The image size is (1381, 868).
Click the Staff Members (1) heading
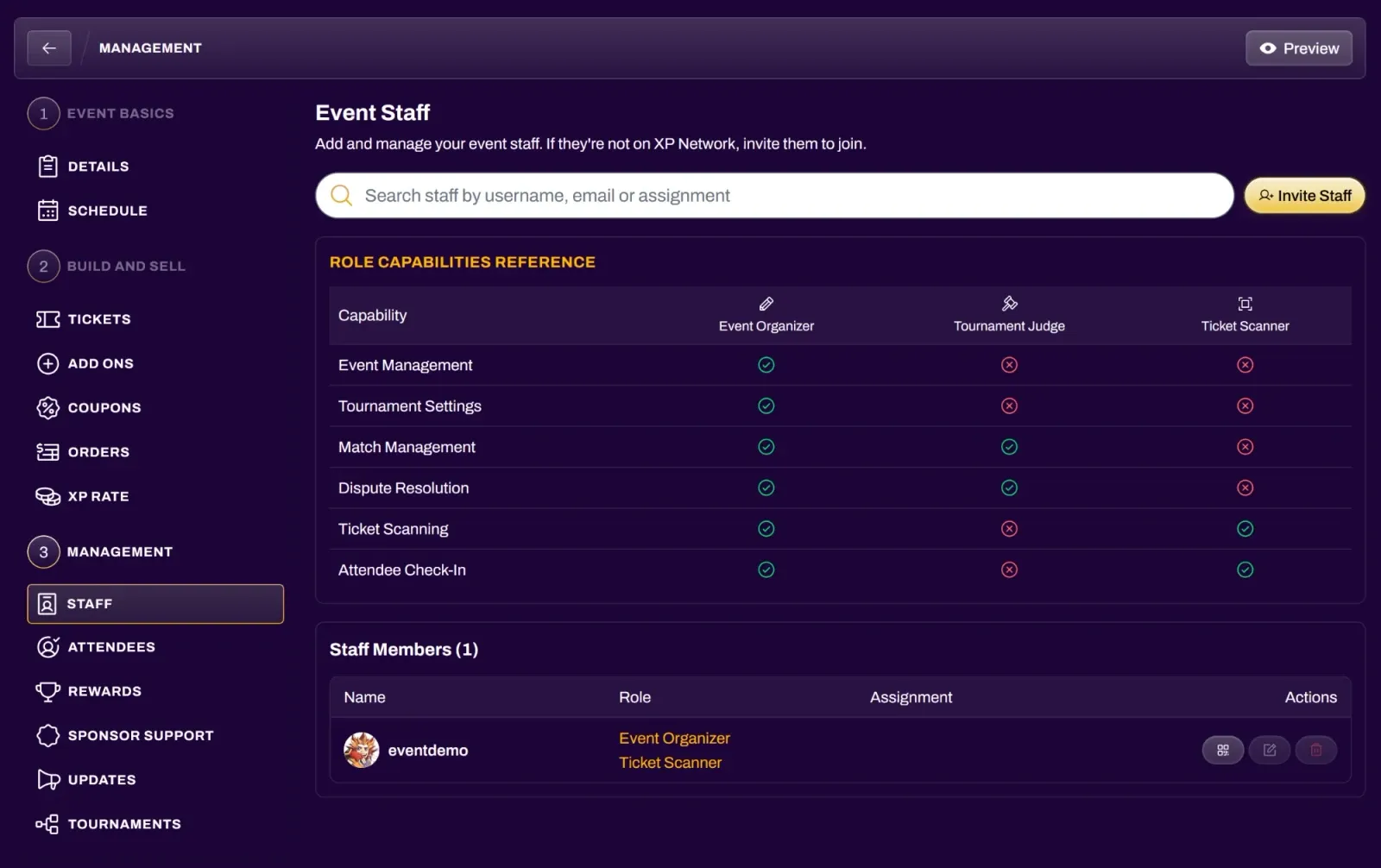404,650
